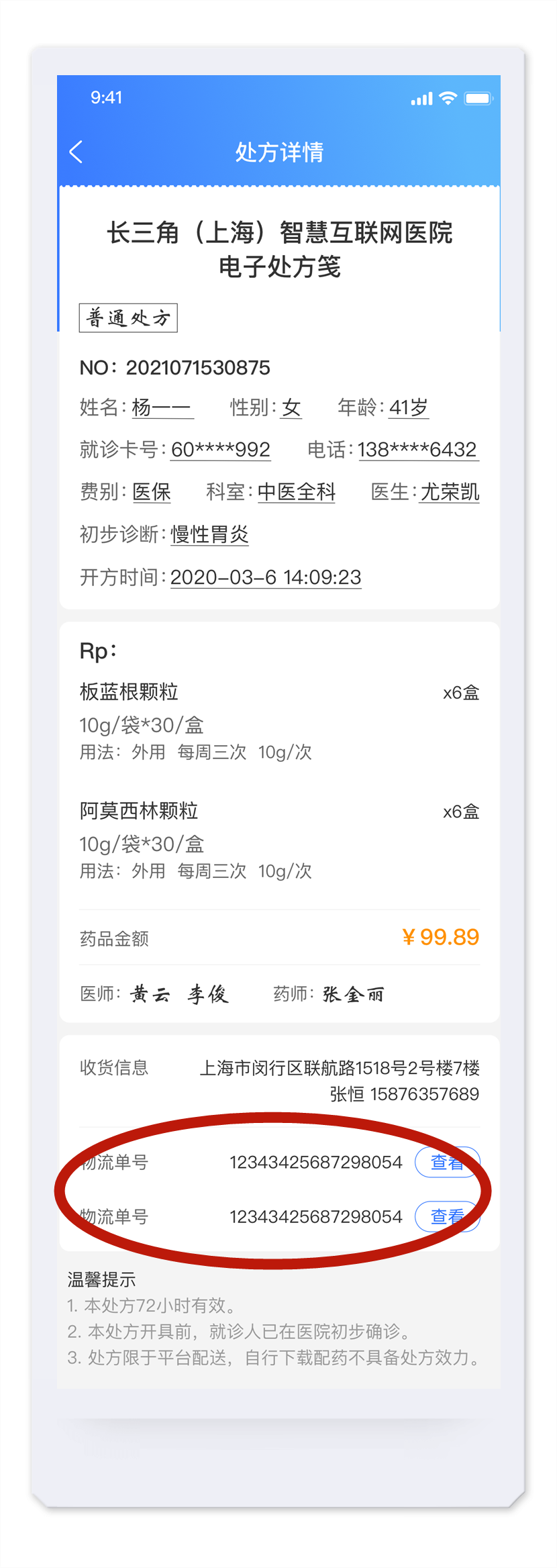Tap the department value 中医全科
557x1568 pixels.
[296, 492]
